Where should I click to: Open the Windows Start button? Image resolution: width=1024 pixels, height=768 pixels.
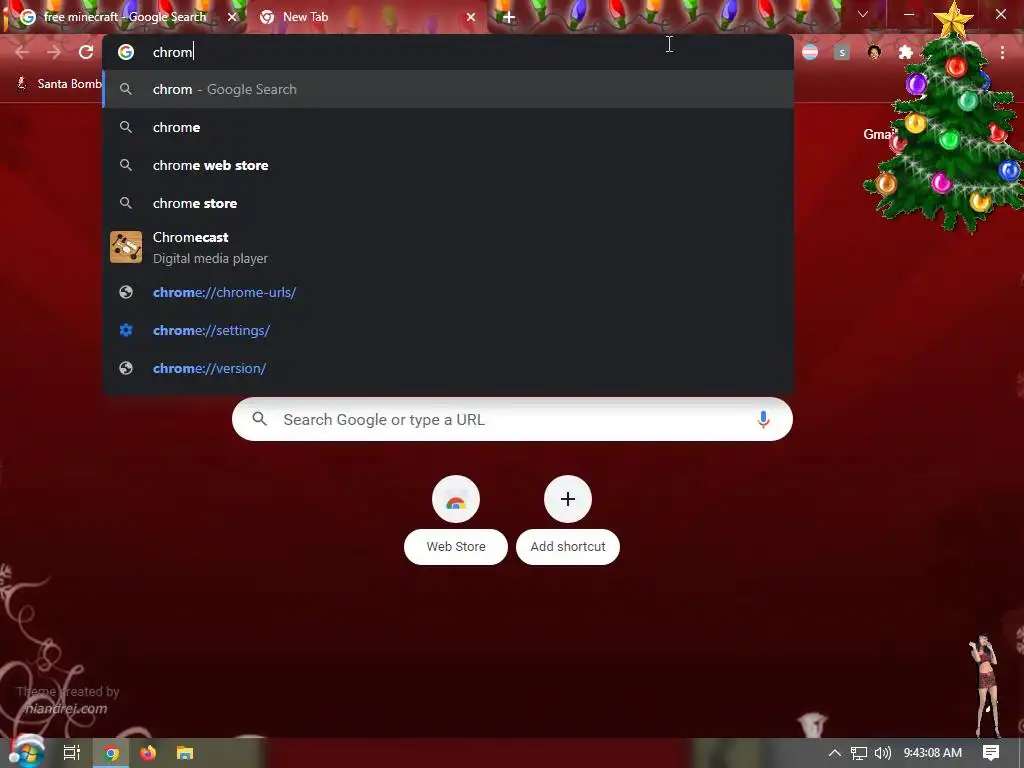26,753
